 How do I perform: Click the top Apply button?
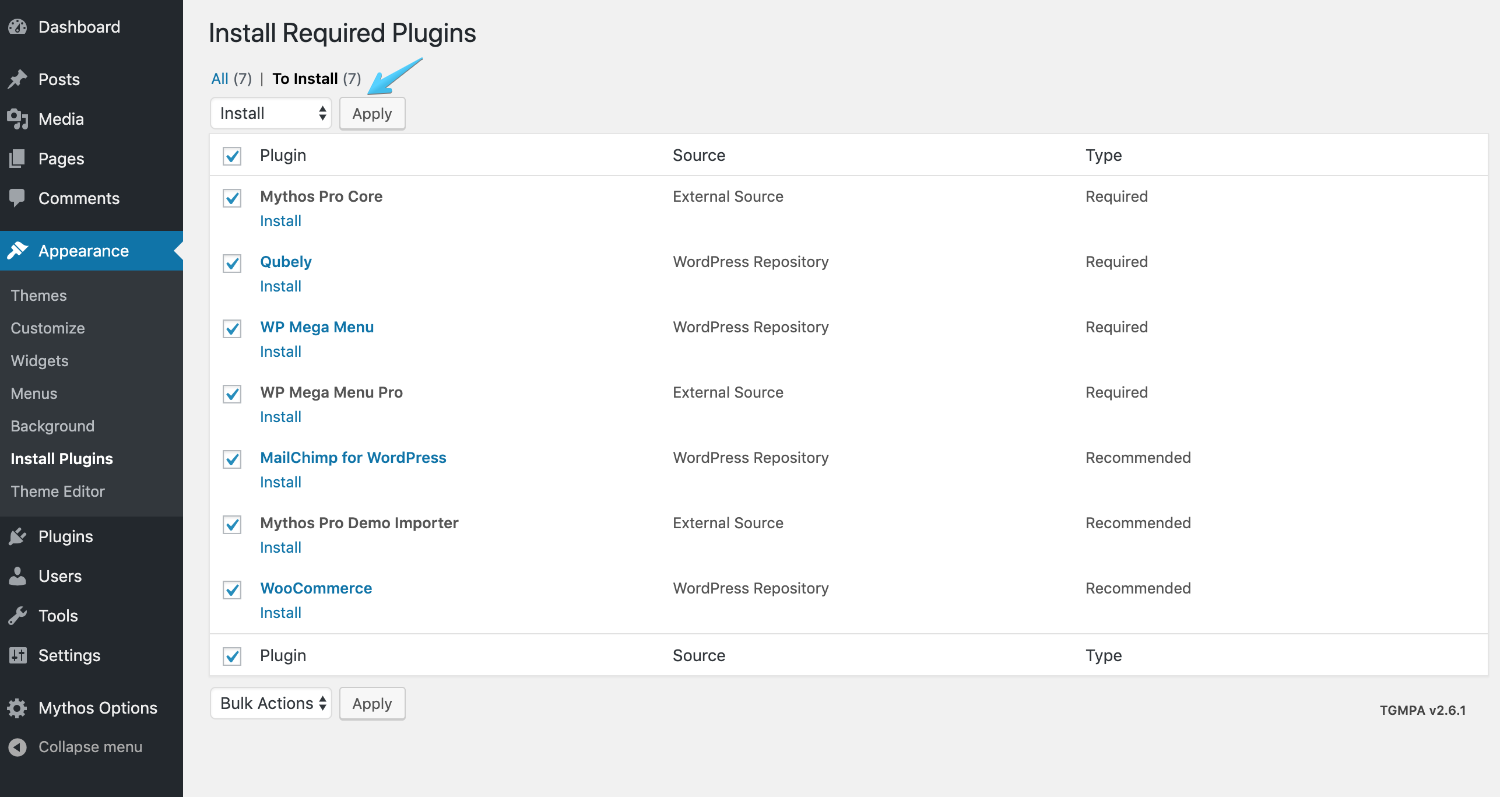click(x=372, y=114)
